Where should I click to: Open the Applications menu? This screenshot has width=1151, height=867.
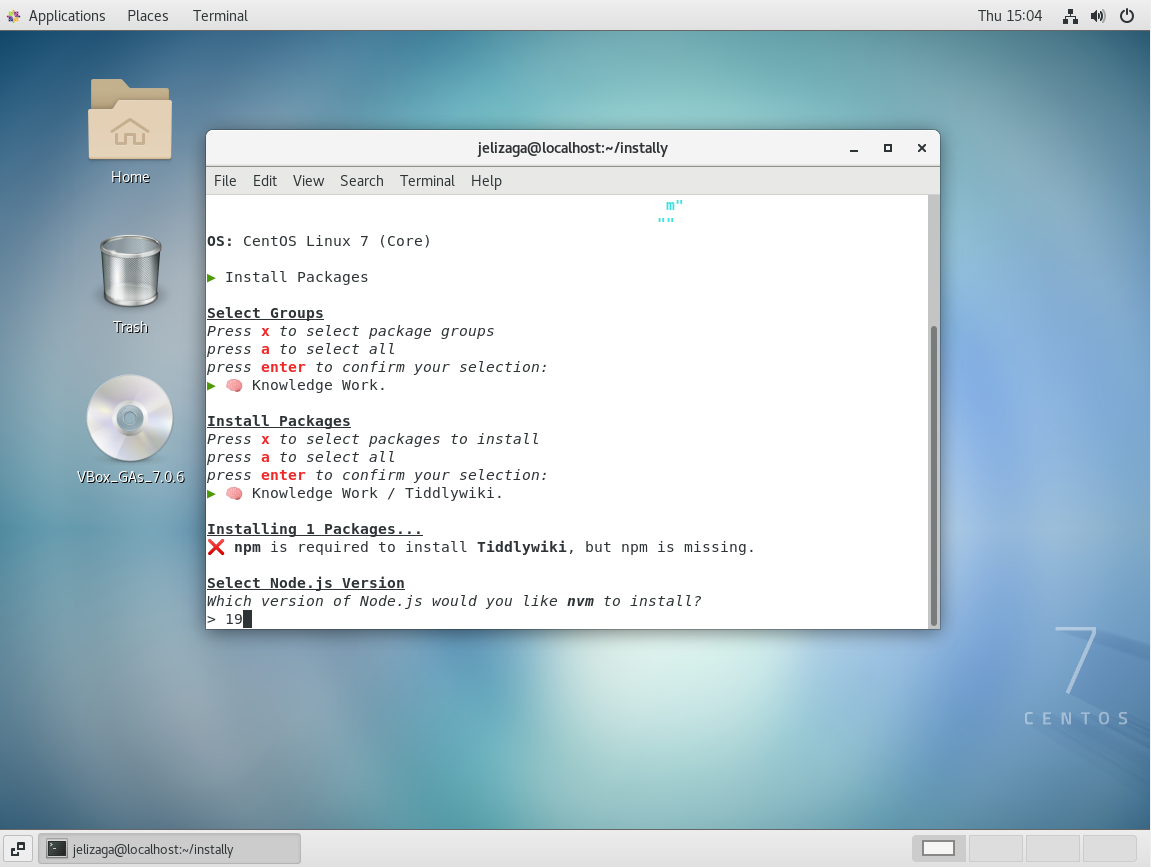click(x=67, y=16)
